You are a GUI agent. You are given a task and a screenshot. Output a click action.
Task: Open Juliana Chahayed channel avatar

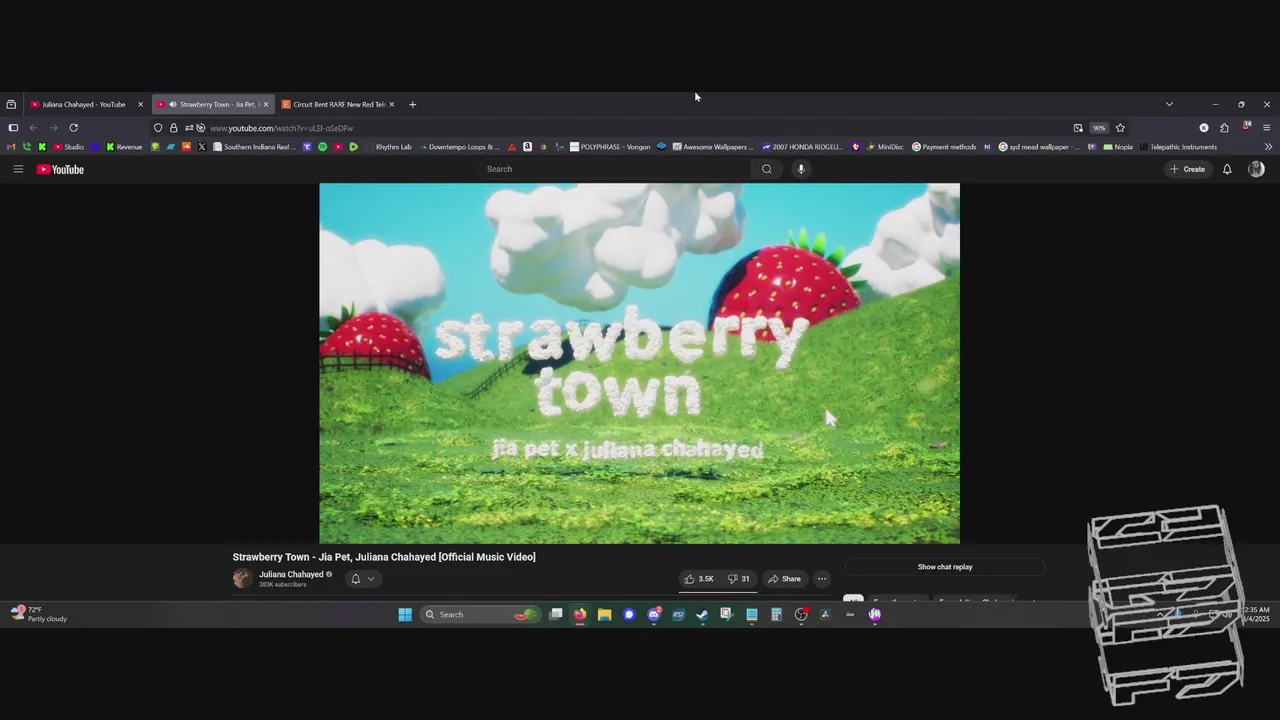tap(242, 578)
